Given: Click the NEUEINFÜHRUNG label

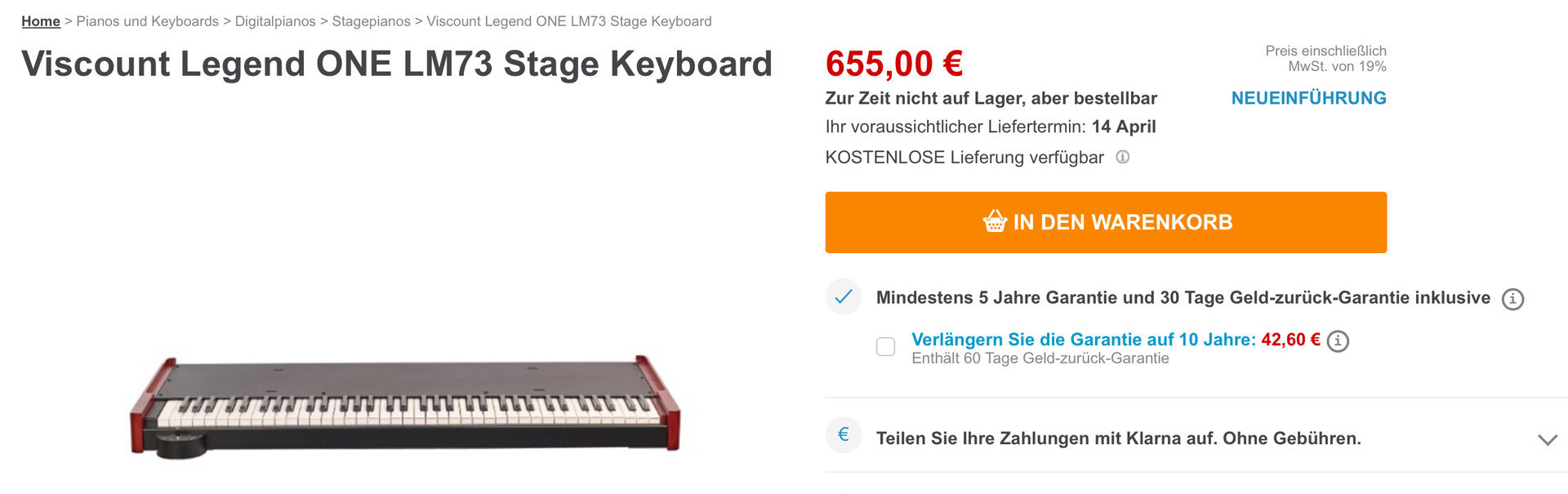Looking at the screenshot, I should click(x=1308, y=98).
